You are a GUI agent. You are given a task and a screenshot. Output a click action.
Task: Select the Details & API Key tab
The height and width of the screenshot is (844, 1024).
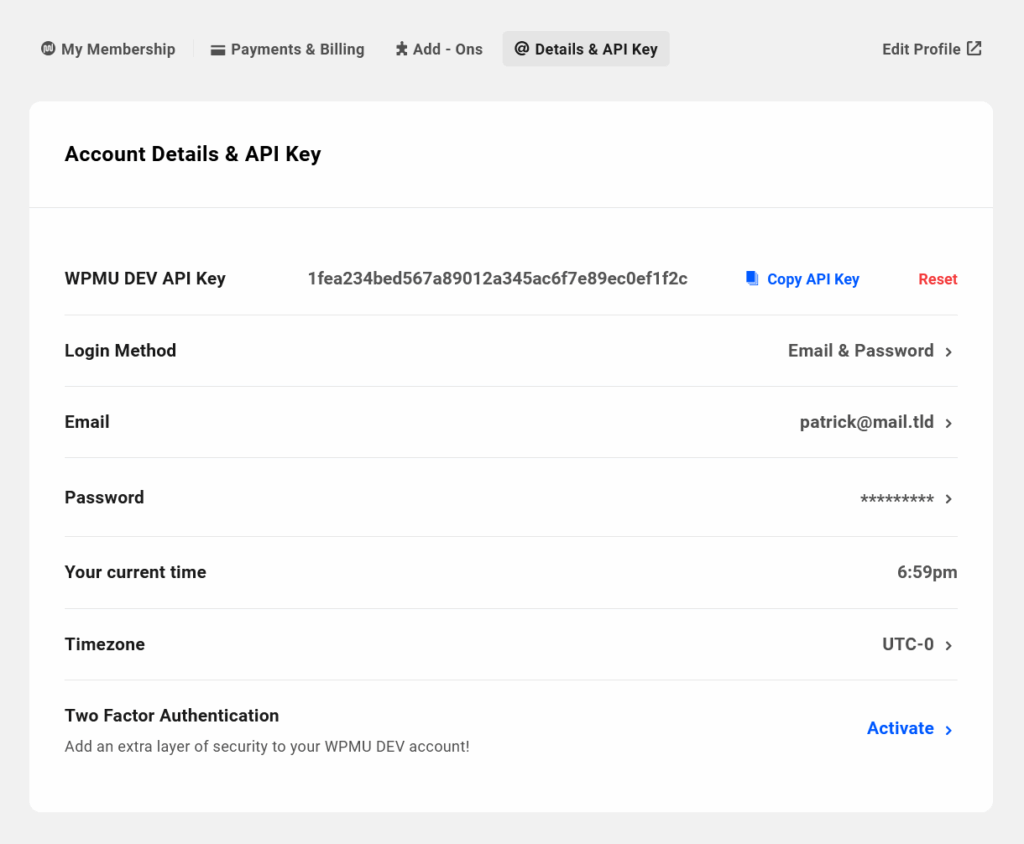586,49
